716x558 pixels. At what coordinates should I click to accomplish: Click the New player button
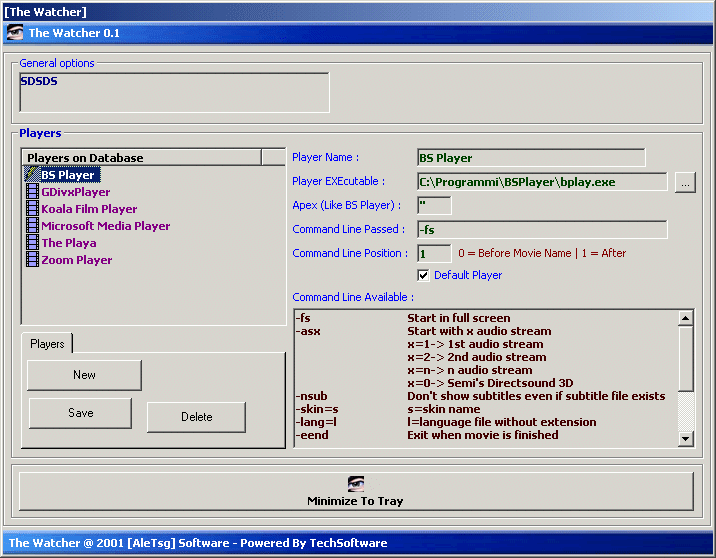[x=84, y=375]
